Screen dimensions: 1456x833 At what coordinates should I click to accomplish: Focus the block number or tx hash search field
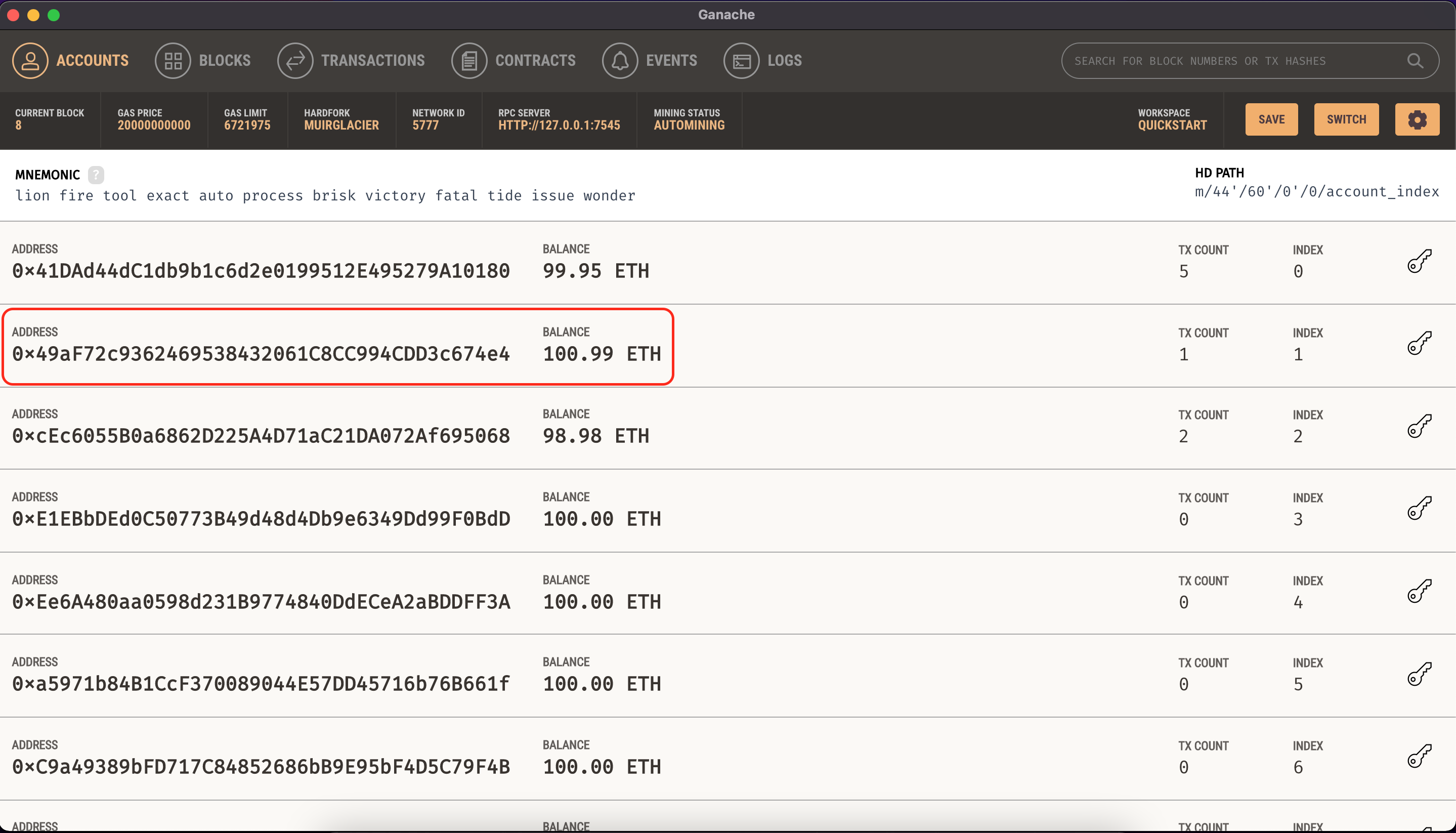click(1250, 61)
